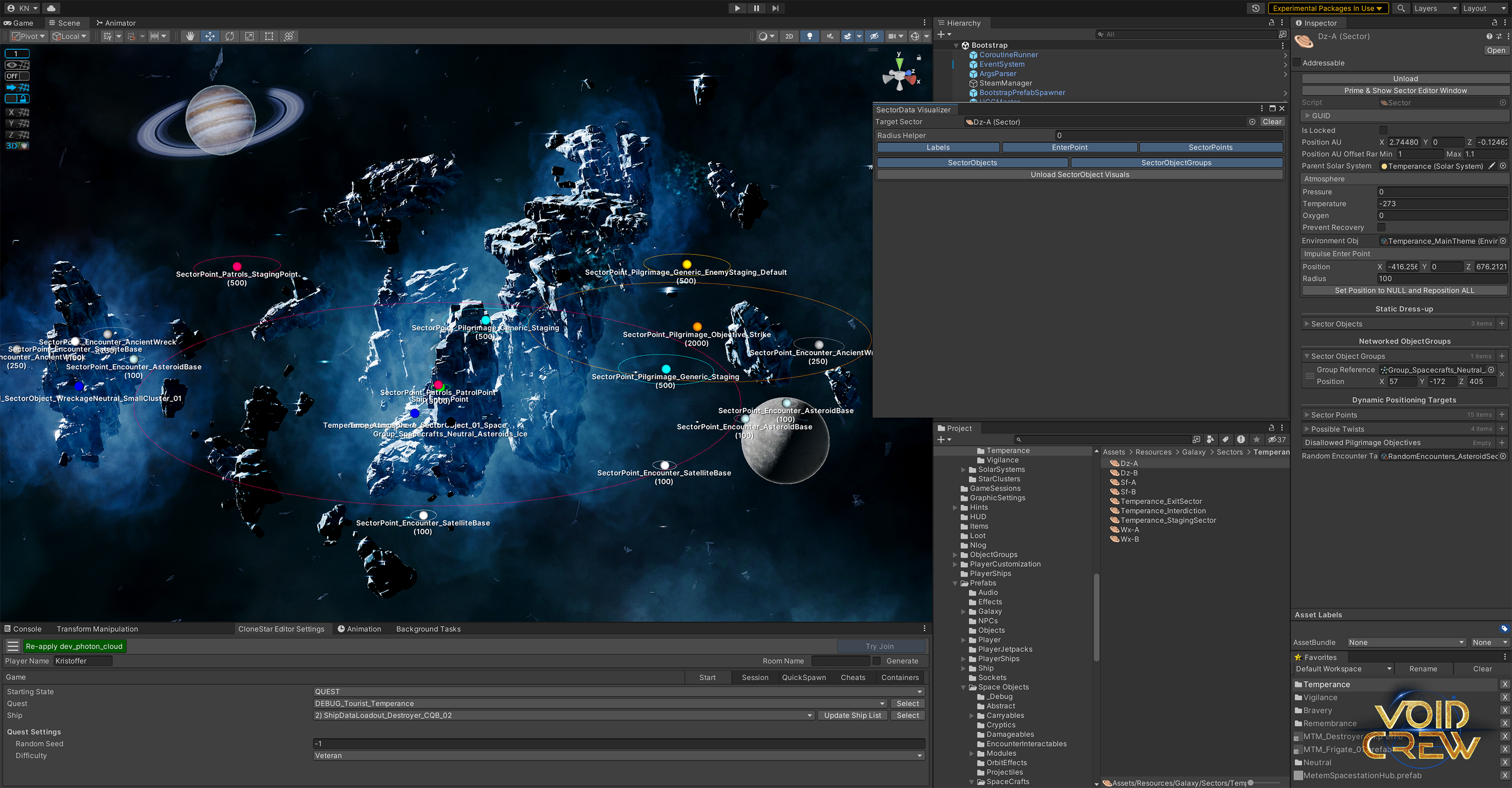1512x788 pixels.
Task: Select the Scale tool
Action: 250,36
